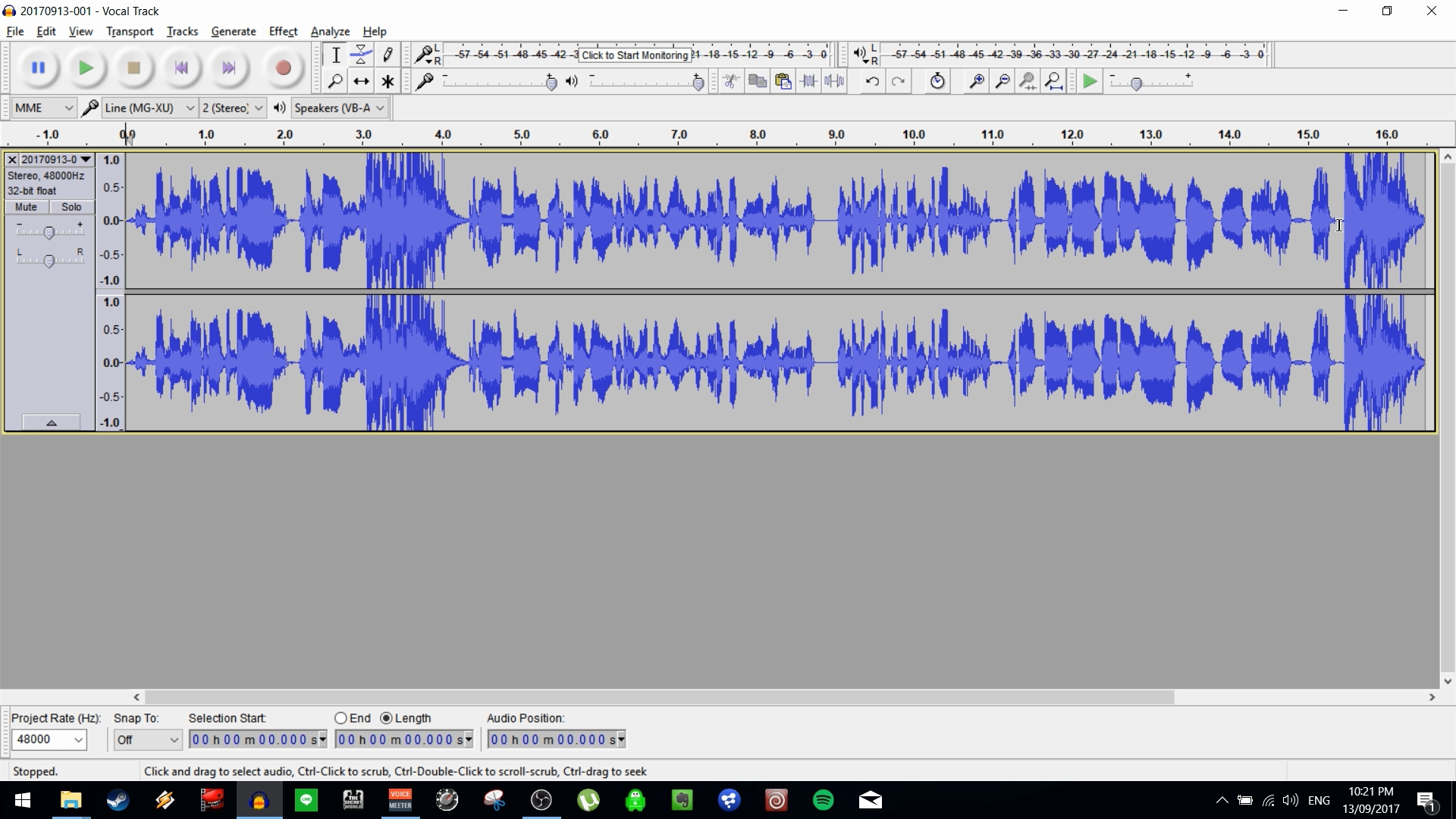
Task: Click the Copy icon in the edit toolbar
Action: [757, 81]
